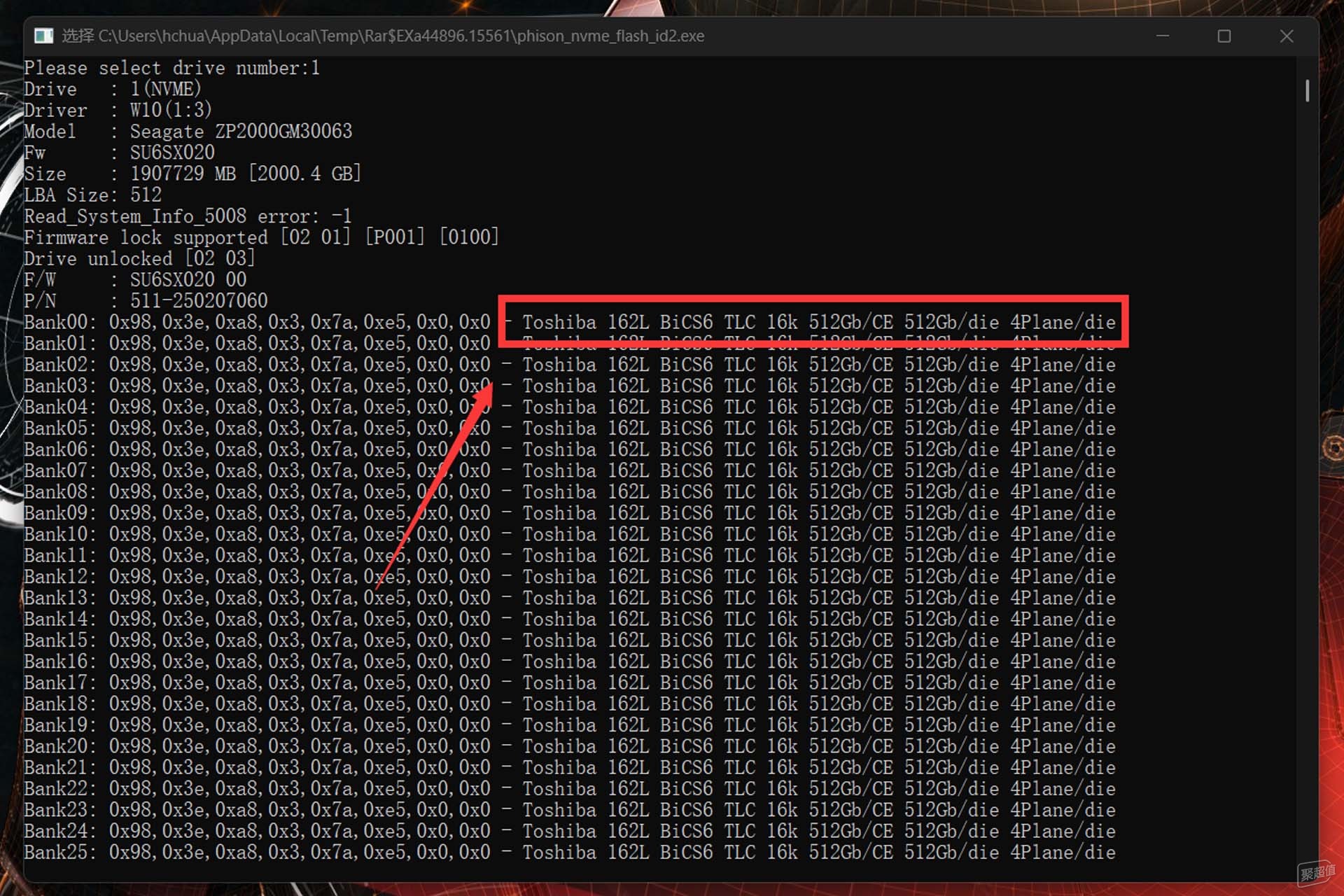
Task: Click the Bank17 row
Action: [570, 682]
